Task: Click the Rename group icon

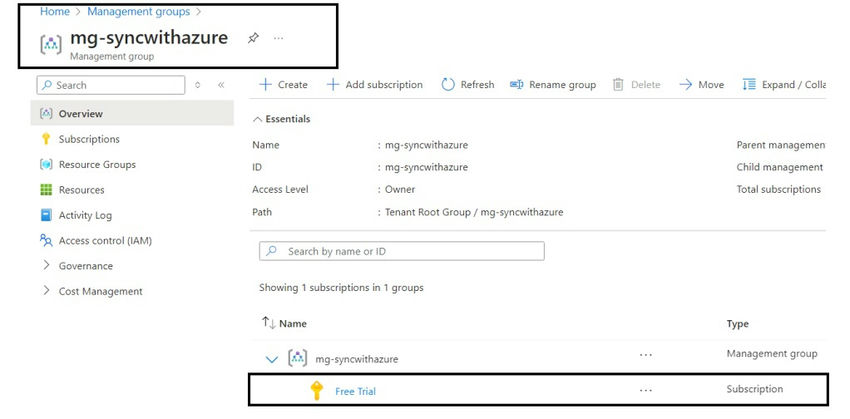Action: click(x=517, y=85)
